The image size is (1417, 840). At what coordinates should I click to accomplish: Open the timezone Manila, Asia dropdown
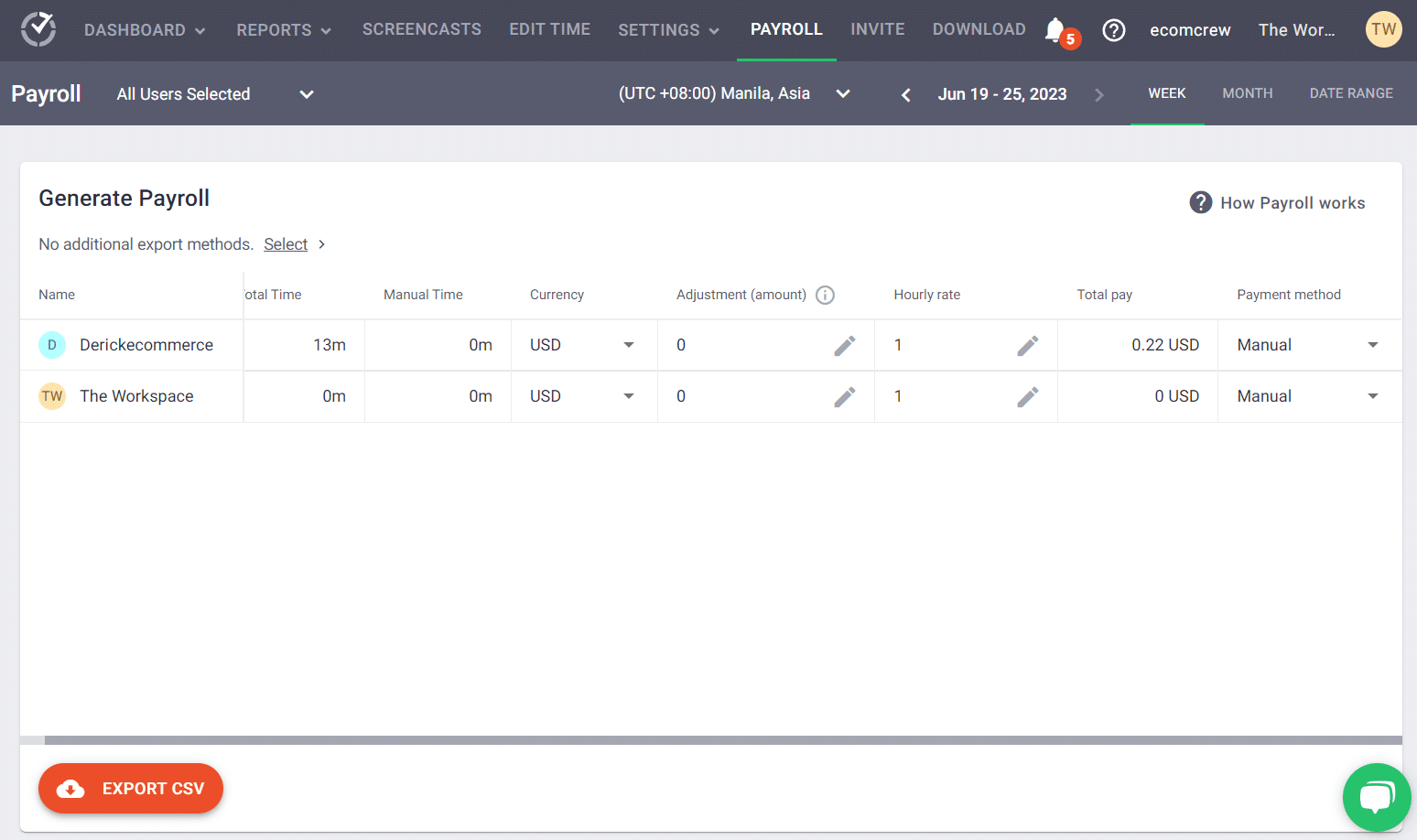point(735,93)
